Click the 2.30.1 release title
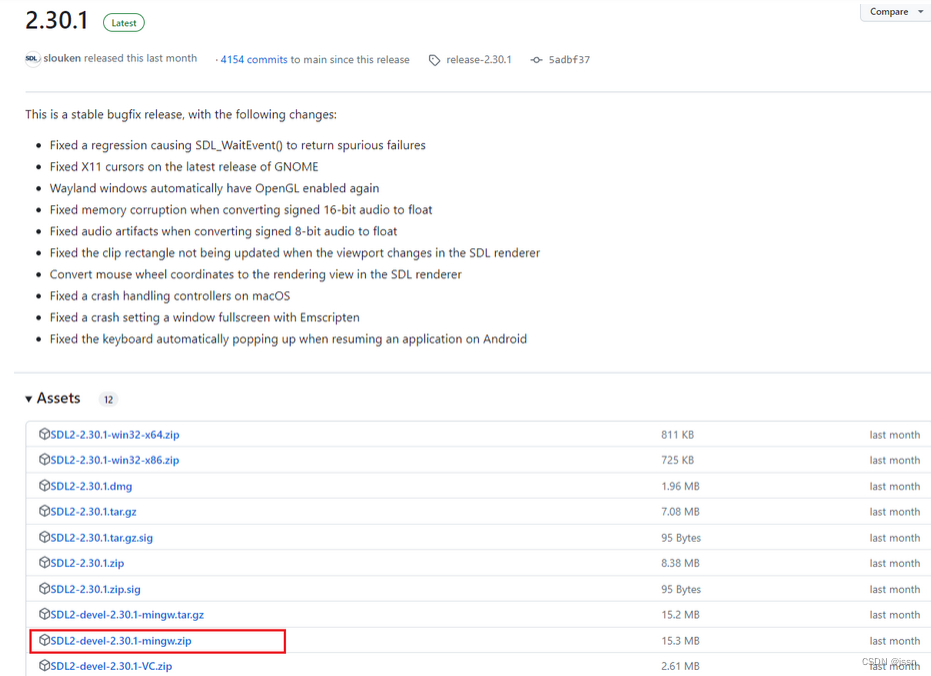The width and height of the screenshot is (931, 676). (56, 20)
